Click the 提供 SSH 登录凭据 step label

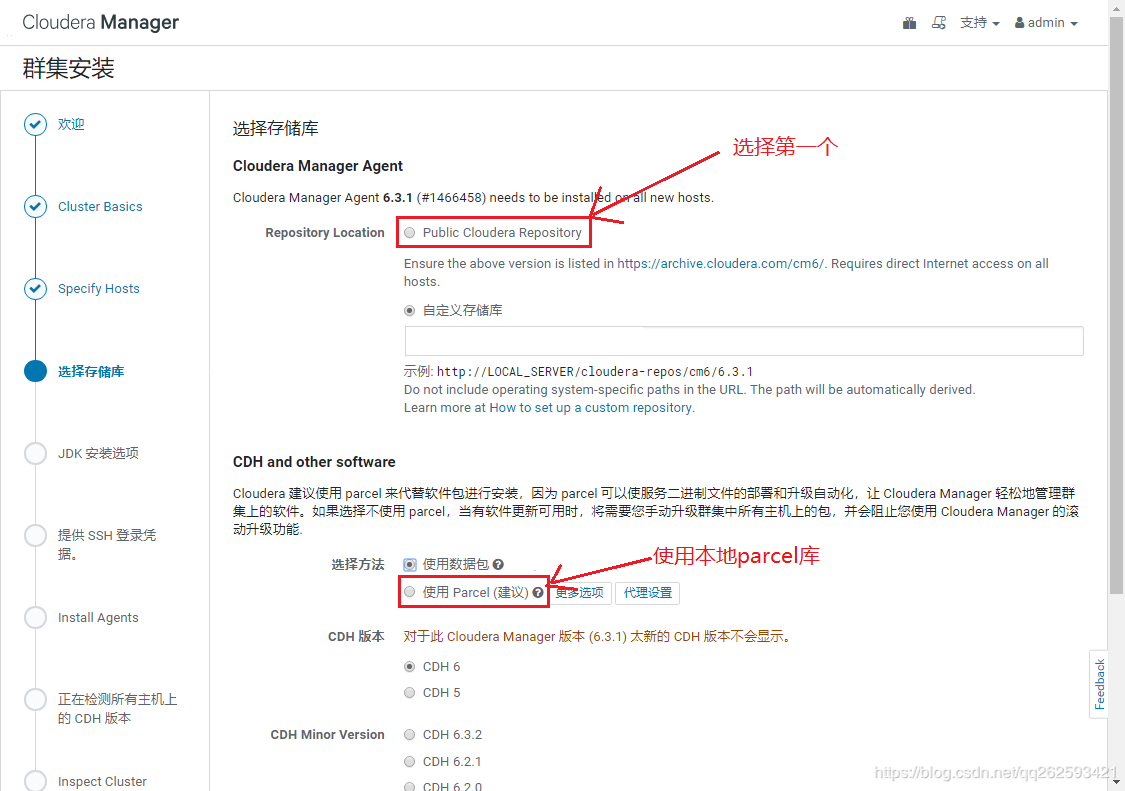(x=107, y=544)
